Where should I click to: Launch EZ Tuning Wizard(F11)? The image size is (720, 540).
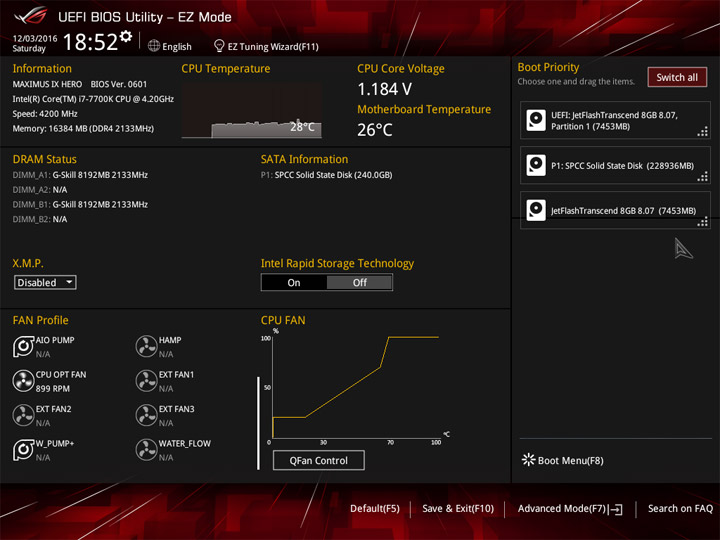pyautogui.click(x=273, y=46)
